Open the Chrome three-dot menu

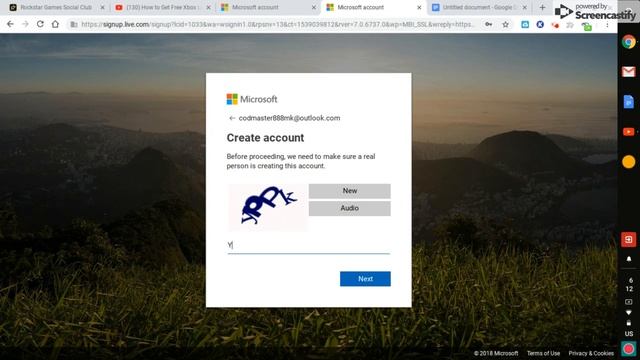tap(607, 25)
